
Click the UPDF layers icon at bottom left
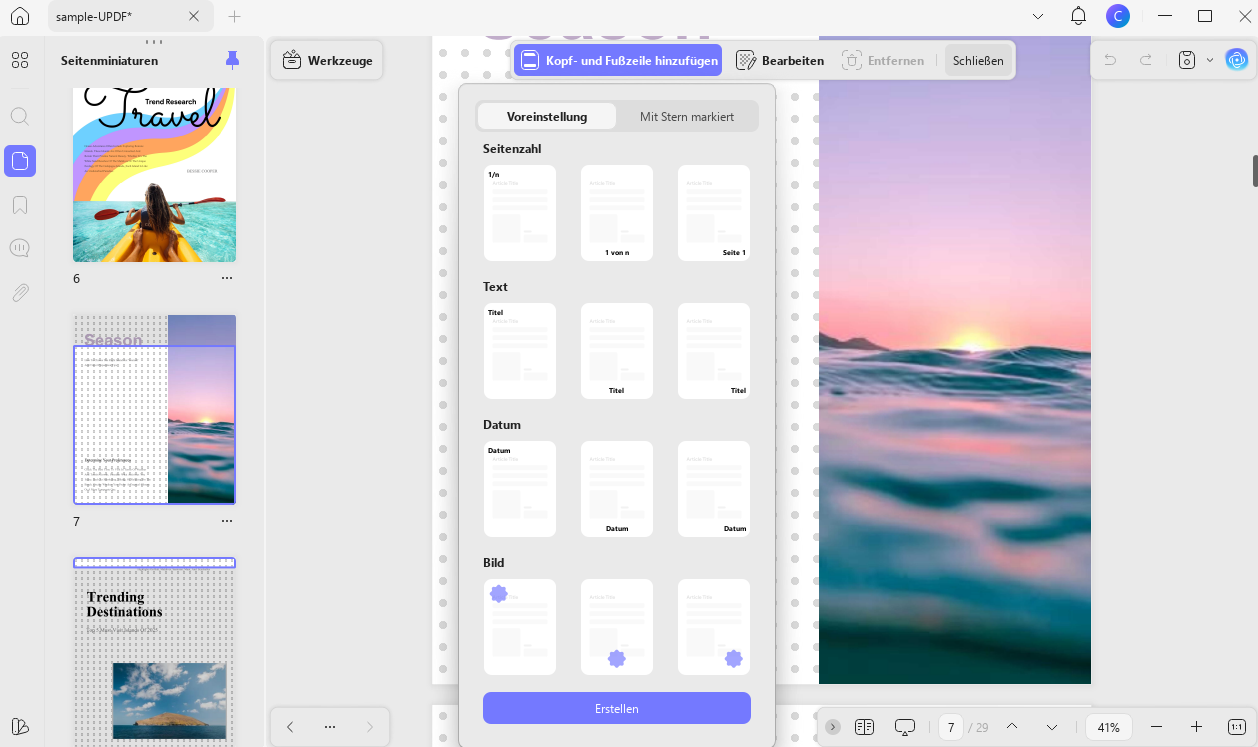(x=20, y=726)
